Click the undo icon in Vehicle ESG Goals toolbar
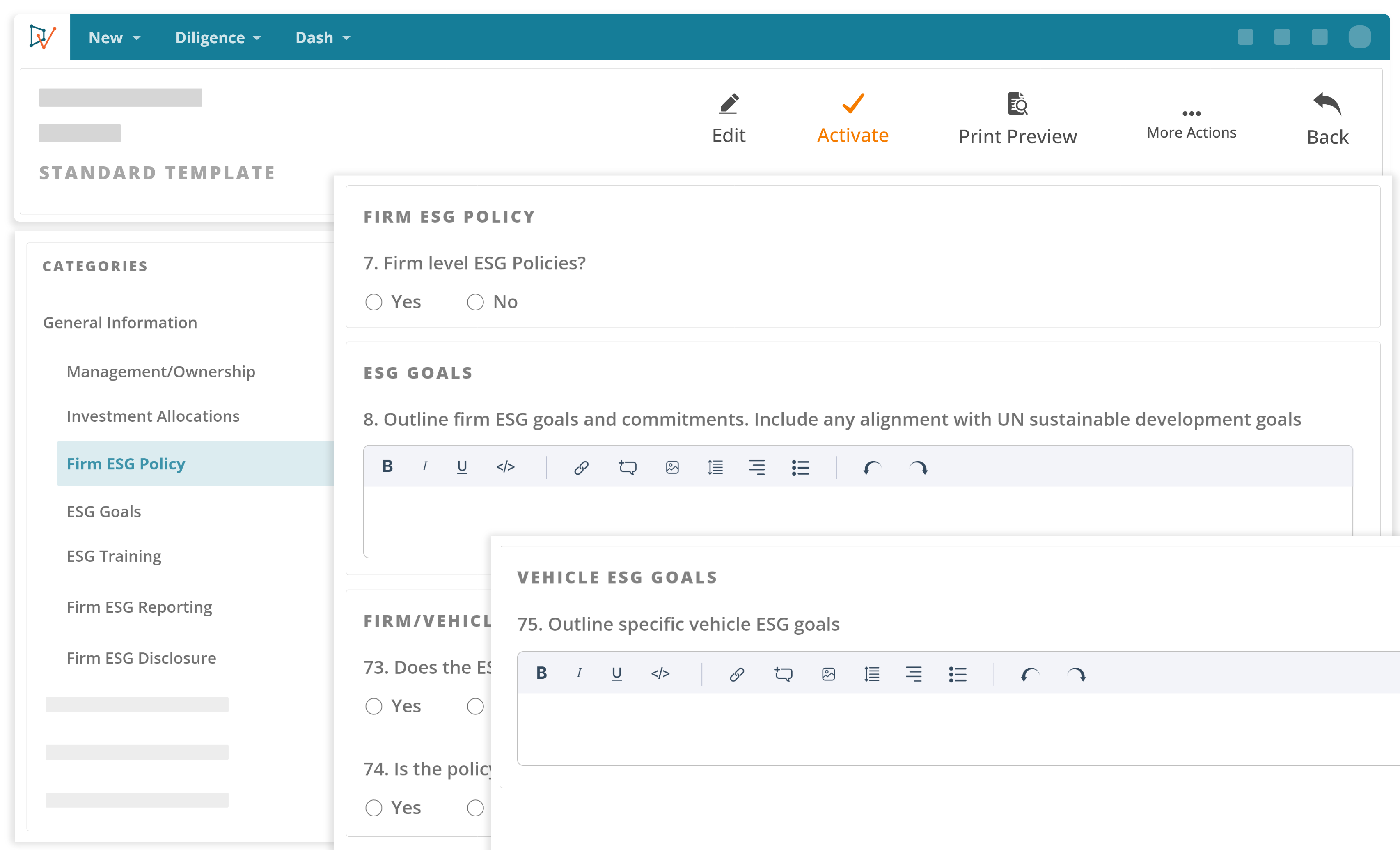 tap(1028, 673)
